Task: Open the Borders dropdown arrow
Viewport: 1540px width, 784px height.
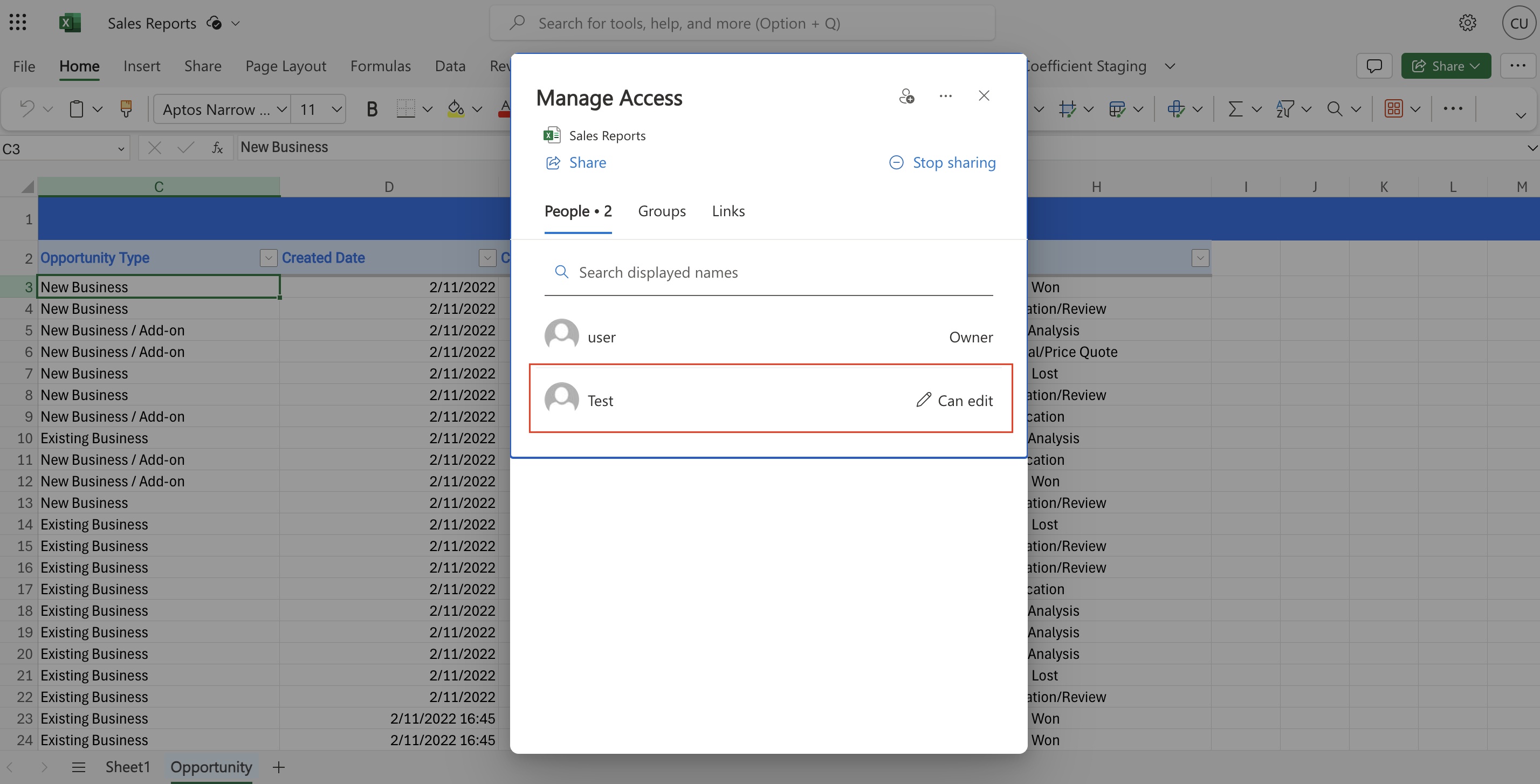Action: coord(427,109)
